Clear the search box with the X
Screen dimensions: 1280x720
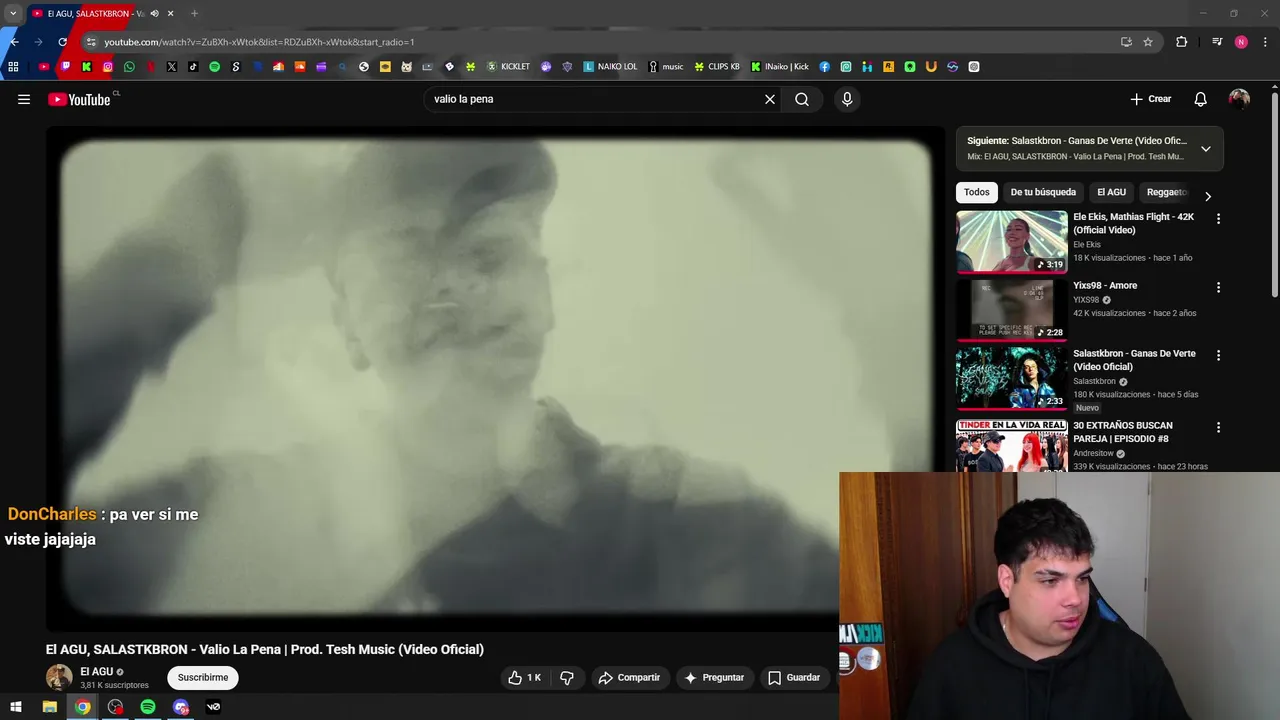tap(770, 99)
